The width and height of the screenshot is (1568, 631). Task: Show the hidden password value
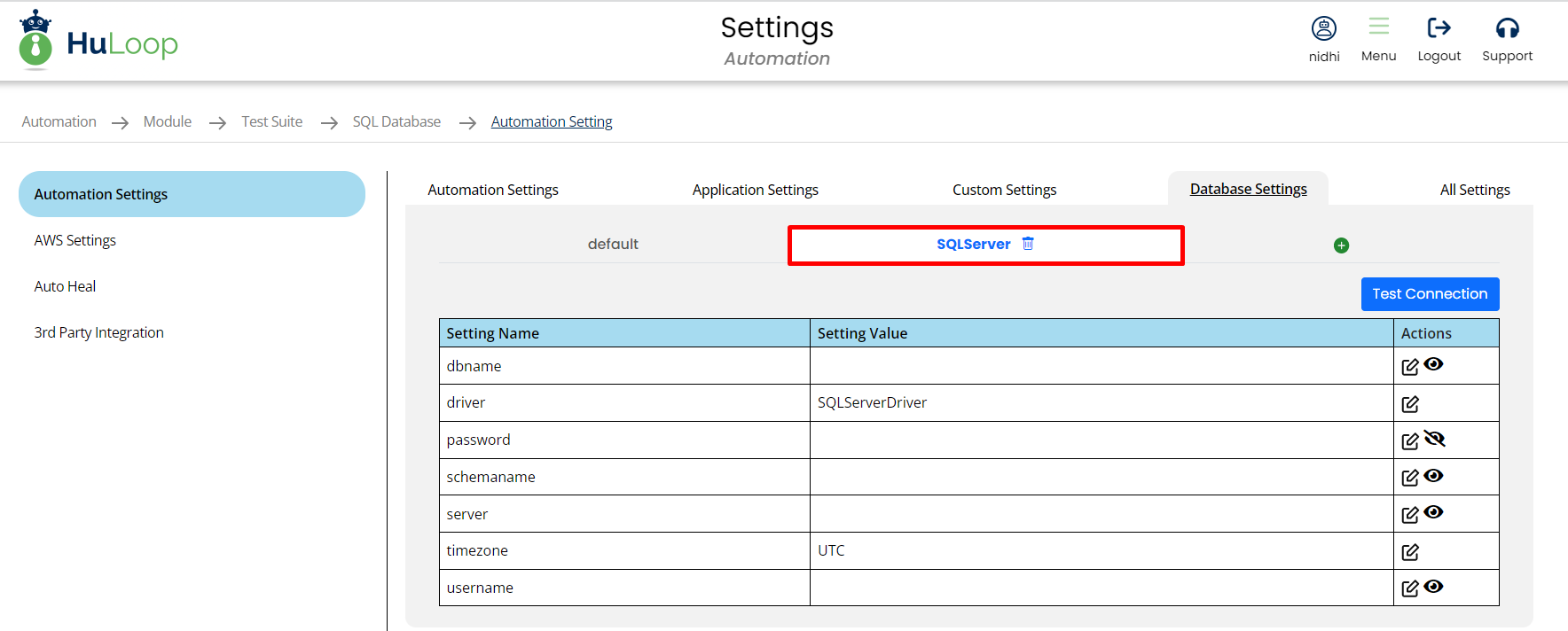point(1434,439)
